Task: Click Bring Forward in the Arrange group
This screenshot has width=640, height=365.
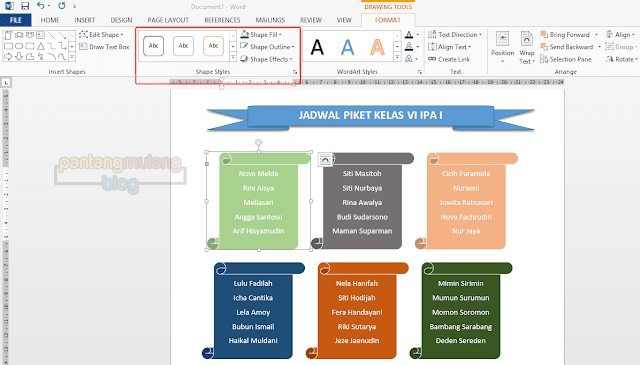Action: (x=565, y=35)
